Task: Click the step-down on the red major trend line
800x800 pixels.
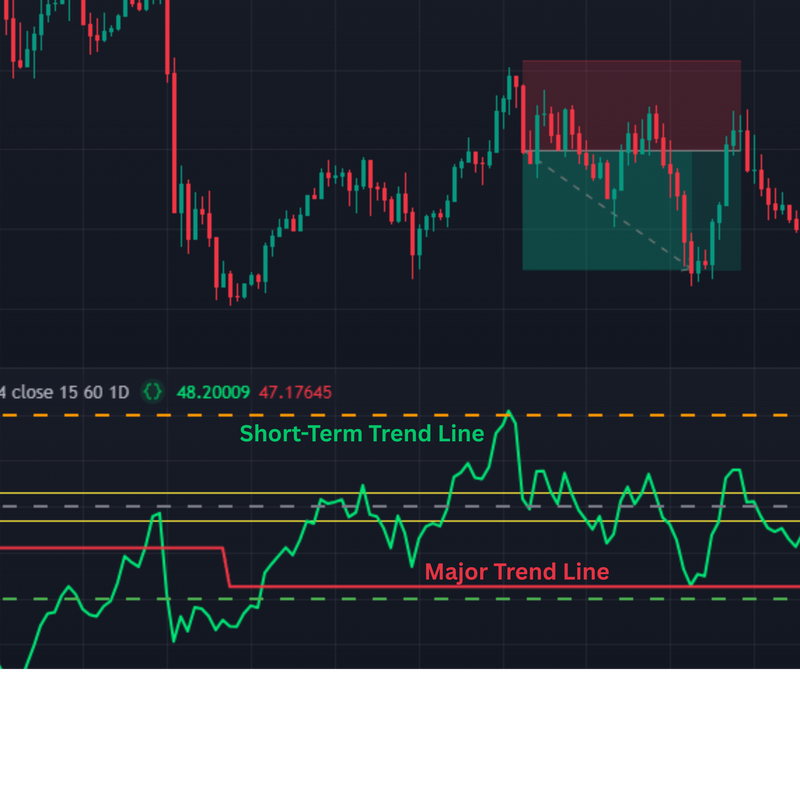Action: point(228,567)
